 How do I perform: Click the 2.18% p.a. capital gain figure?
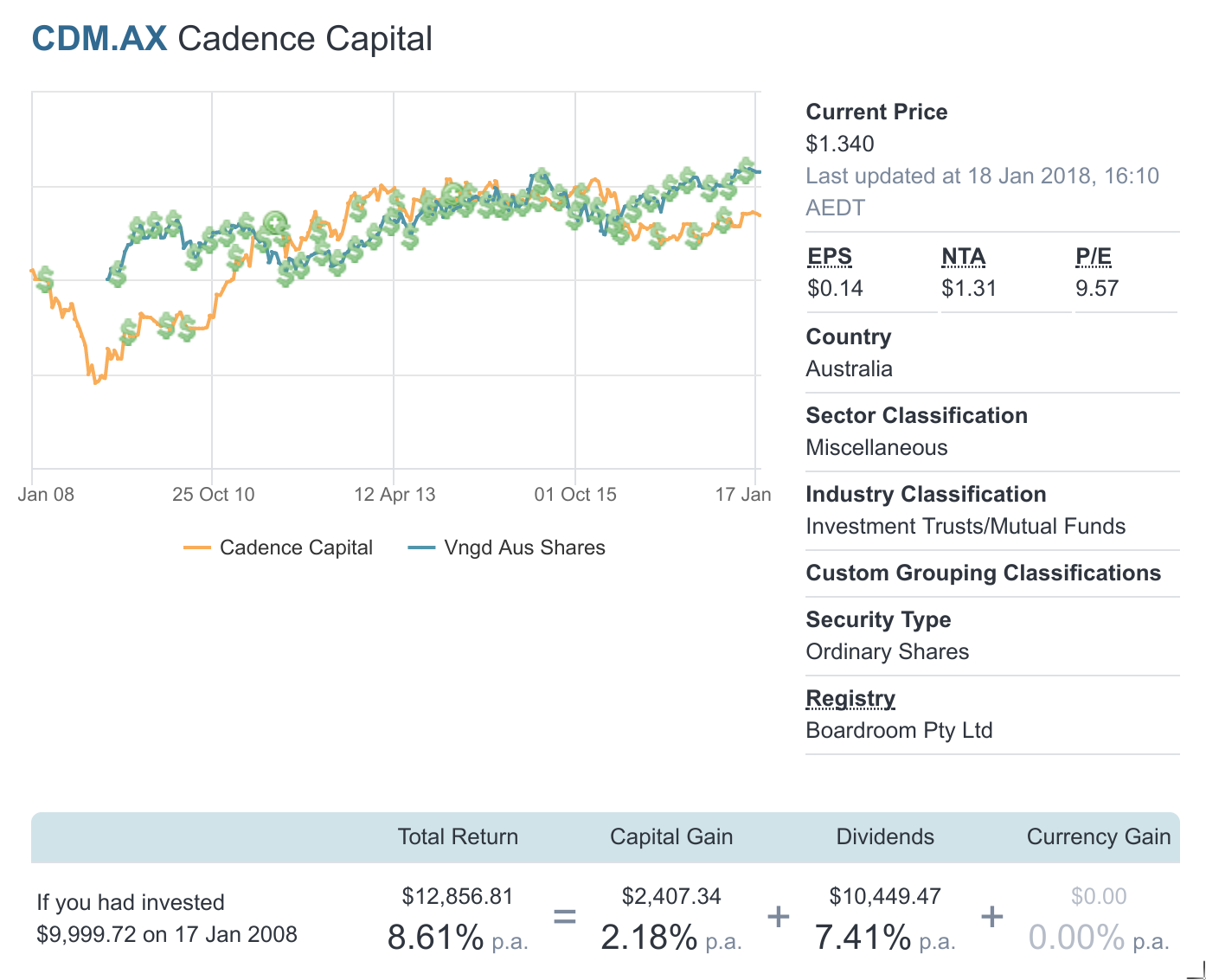pos(671,938)
